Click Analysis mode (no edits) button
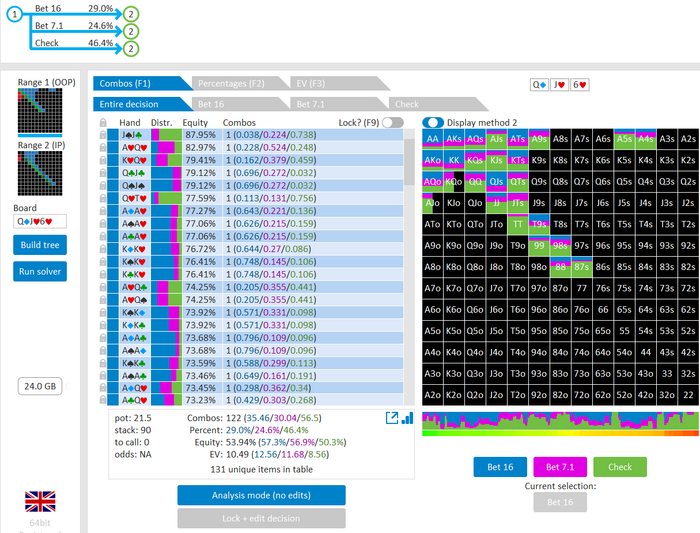 coord(261,495)
